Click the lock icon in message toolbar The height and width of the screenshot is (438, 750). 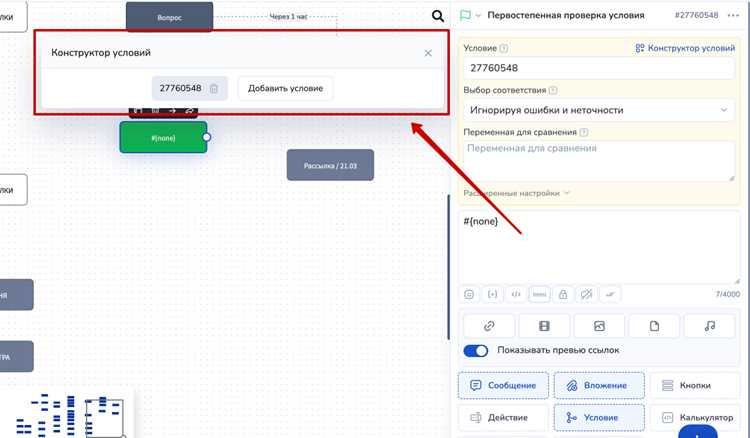563,294
